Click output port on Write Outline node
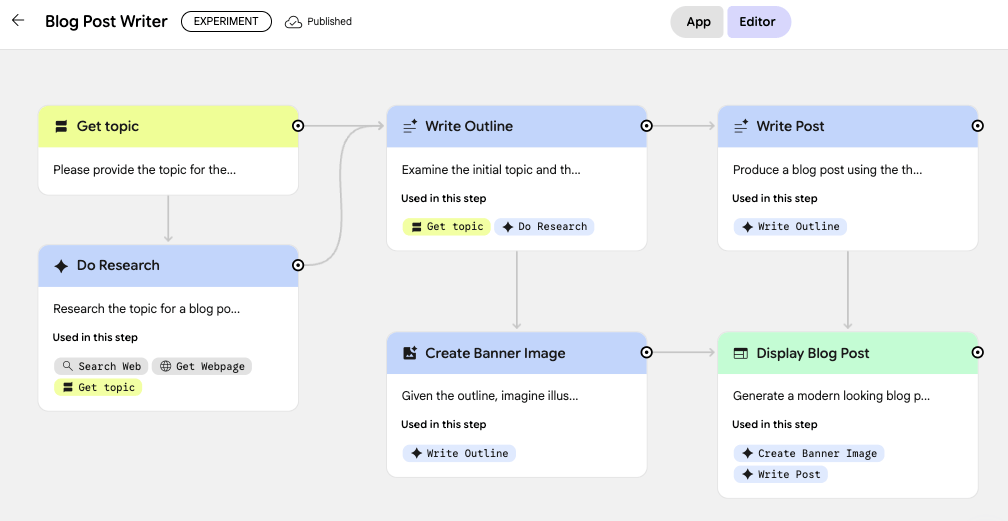The width and height of the screenshot is (1008, 521). tap(647, 126)
